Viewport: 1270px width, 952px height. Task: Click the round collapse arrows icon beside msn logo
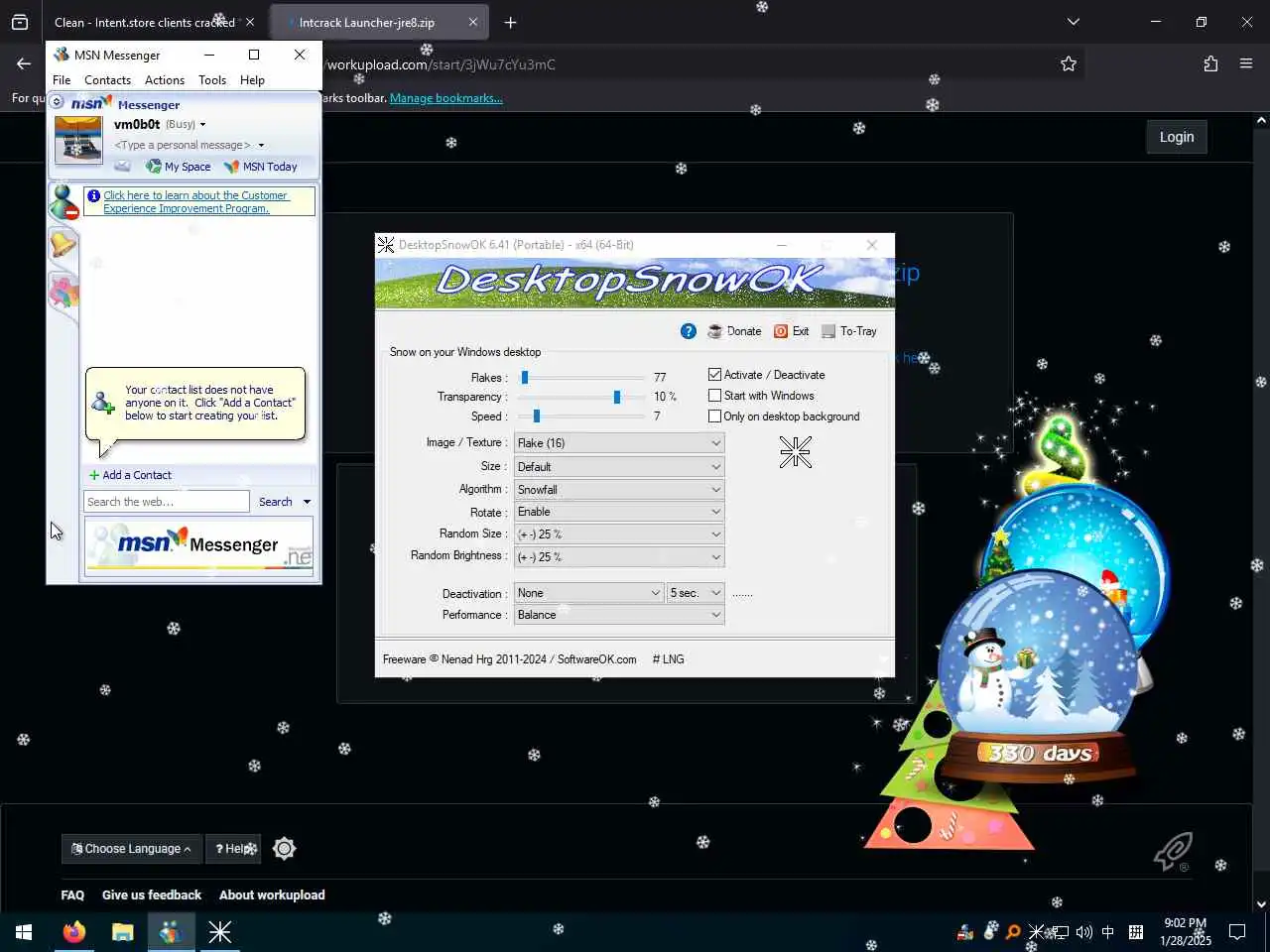click(x=57, y=102)
